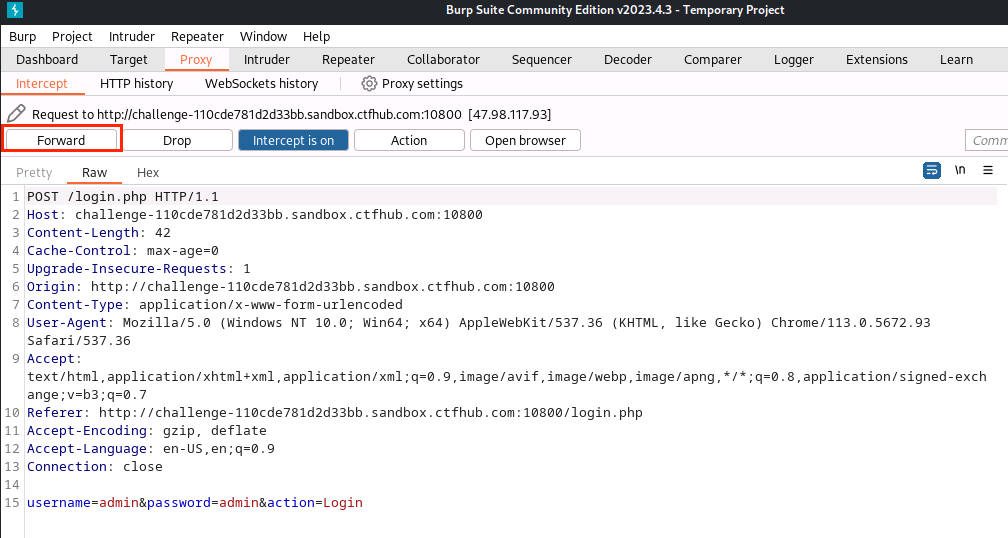Switch to the Sequencer tab
This screenshot has width=1008, height=538.
coord(542,60)
